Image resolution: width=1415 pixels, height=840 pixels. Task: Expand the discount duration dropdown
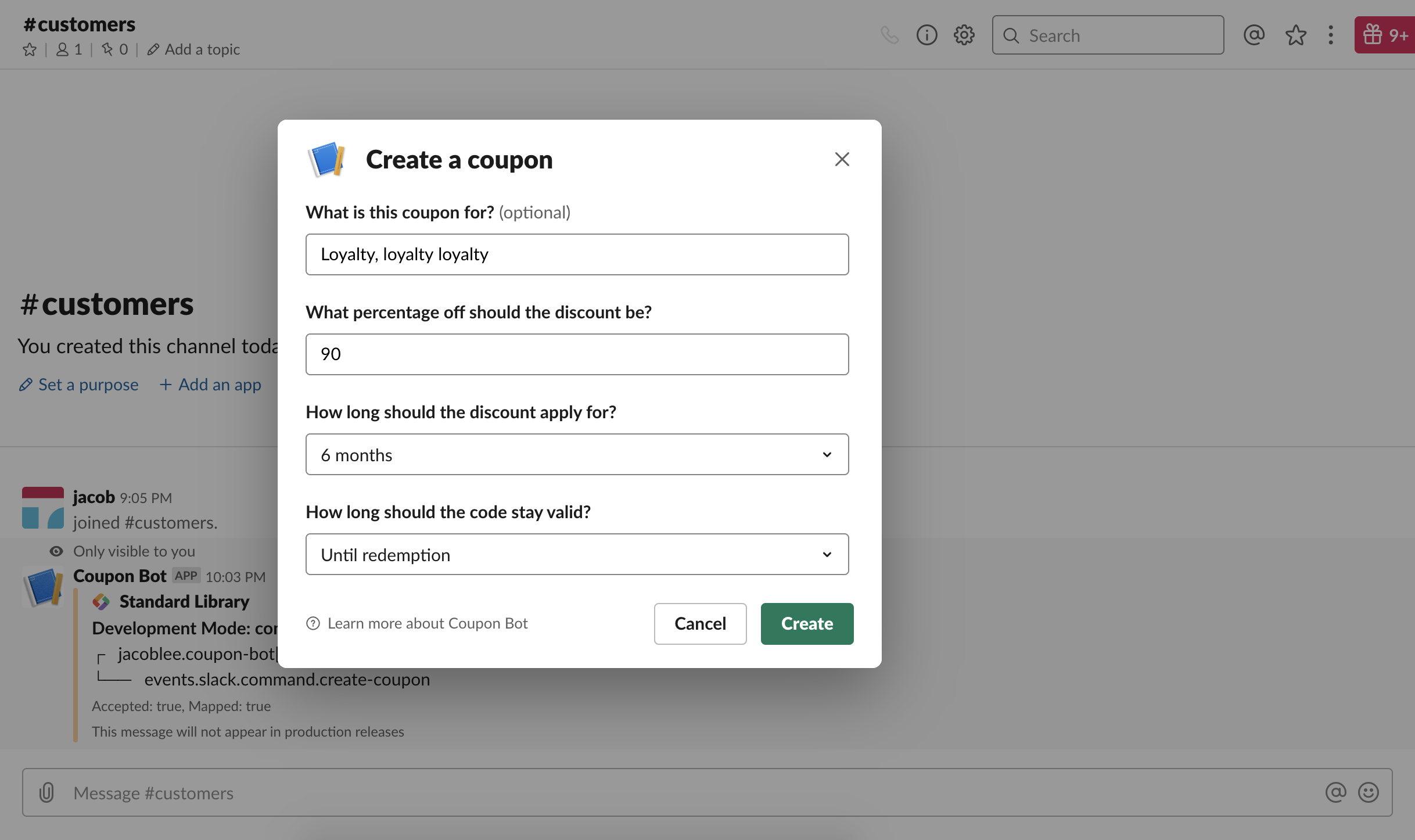[577, 454]
